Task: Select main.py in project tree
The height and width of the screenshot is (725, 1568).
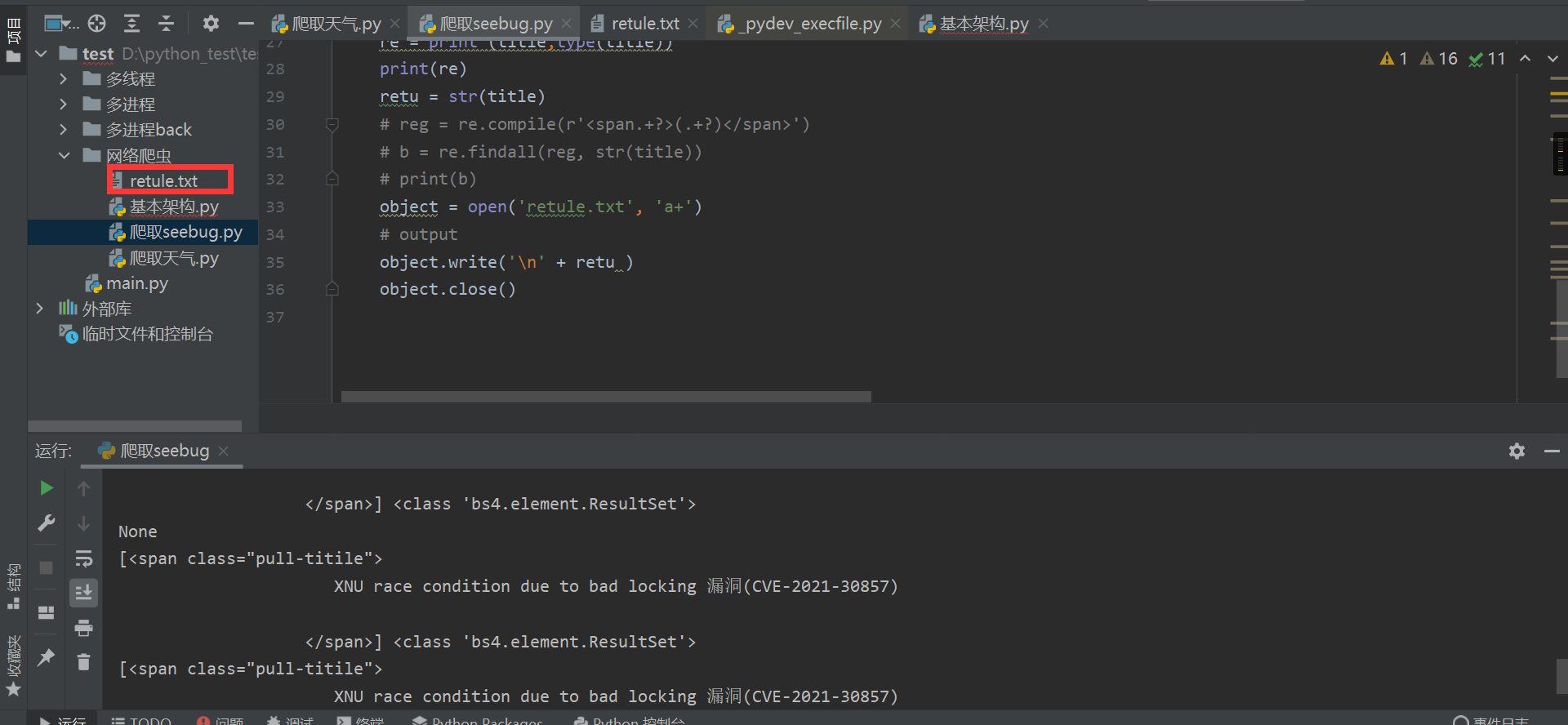Action: tap(127, 283)
